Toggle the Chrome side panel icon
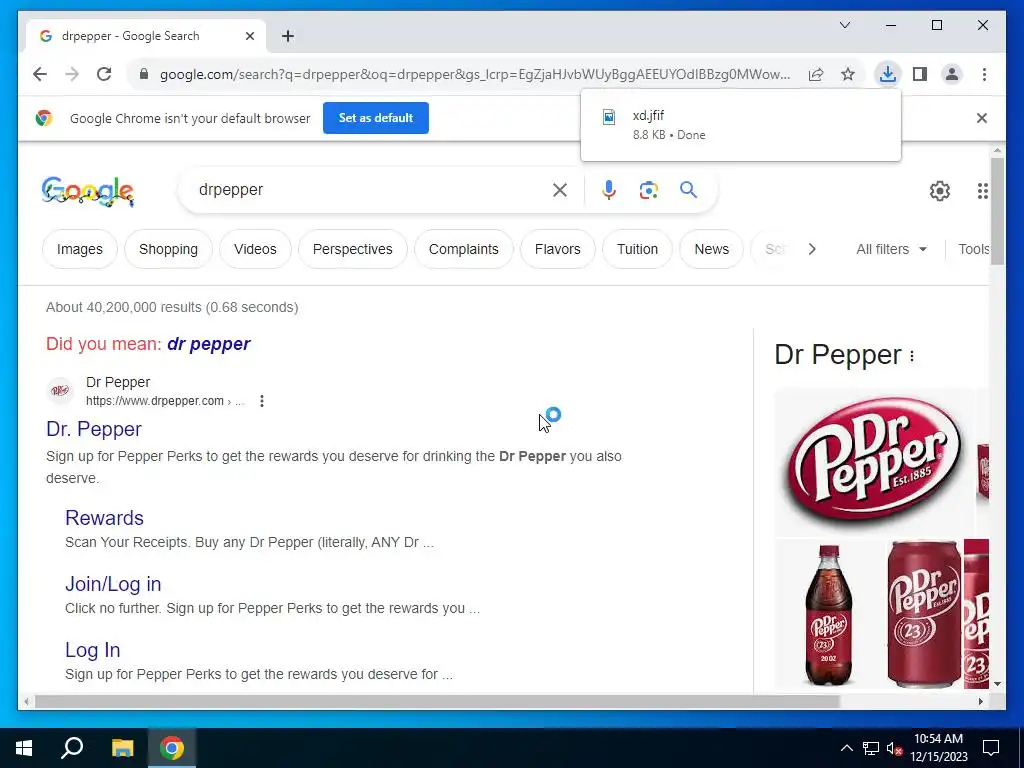The height and width of the screenshot is (768, 1024). [920, 74]
